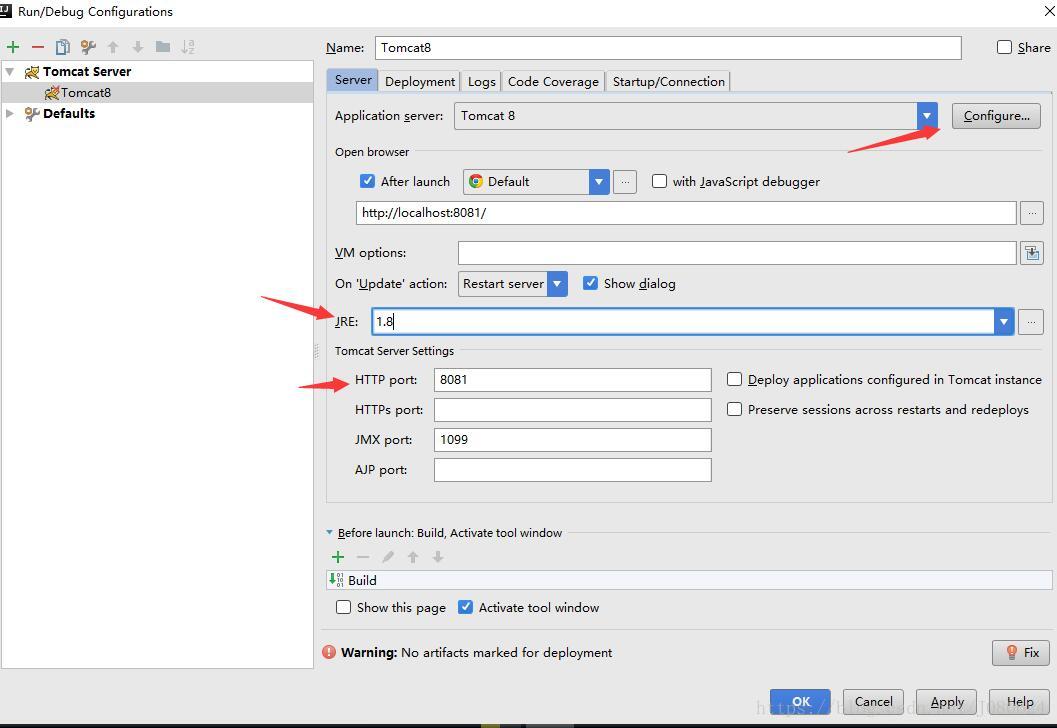The image size is (1057, 728).
Task: Add a new configuration with green plus
Action: pos(13,47)
